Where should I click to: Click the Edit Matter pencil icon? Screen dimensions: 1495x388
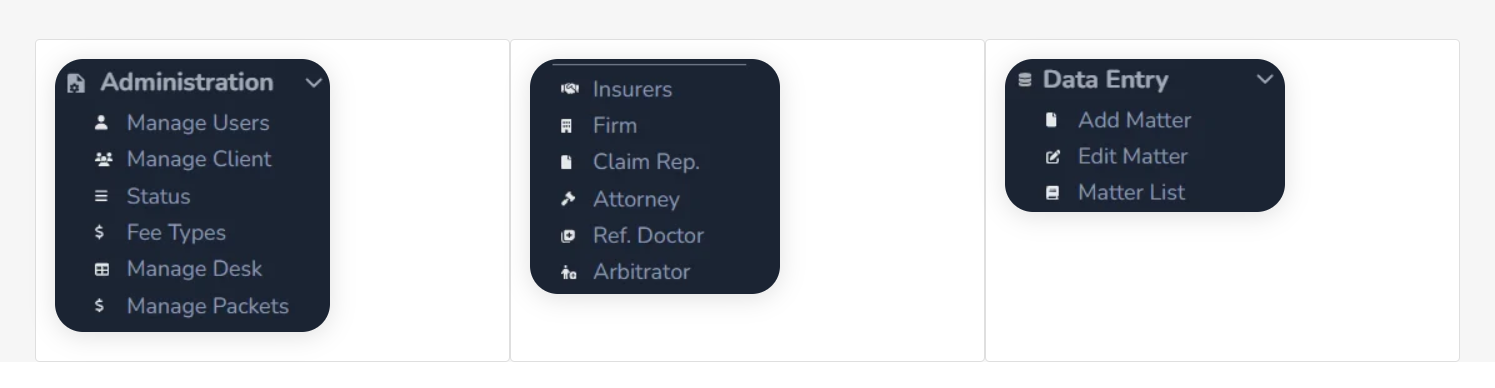point(1052,157)
